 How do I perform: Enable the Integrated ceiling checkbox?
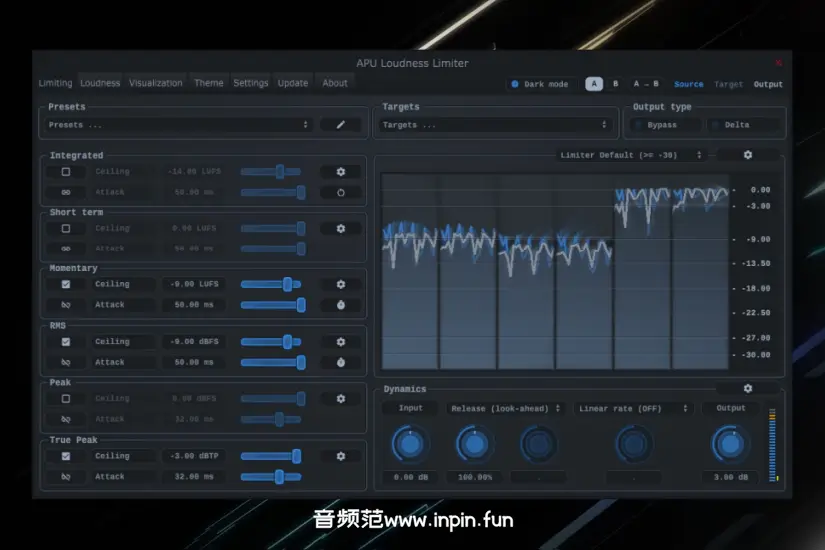(66, 172)
